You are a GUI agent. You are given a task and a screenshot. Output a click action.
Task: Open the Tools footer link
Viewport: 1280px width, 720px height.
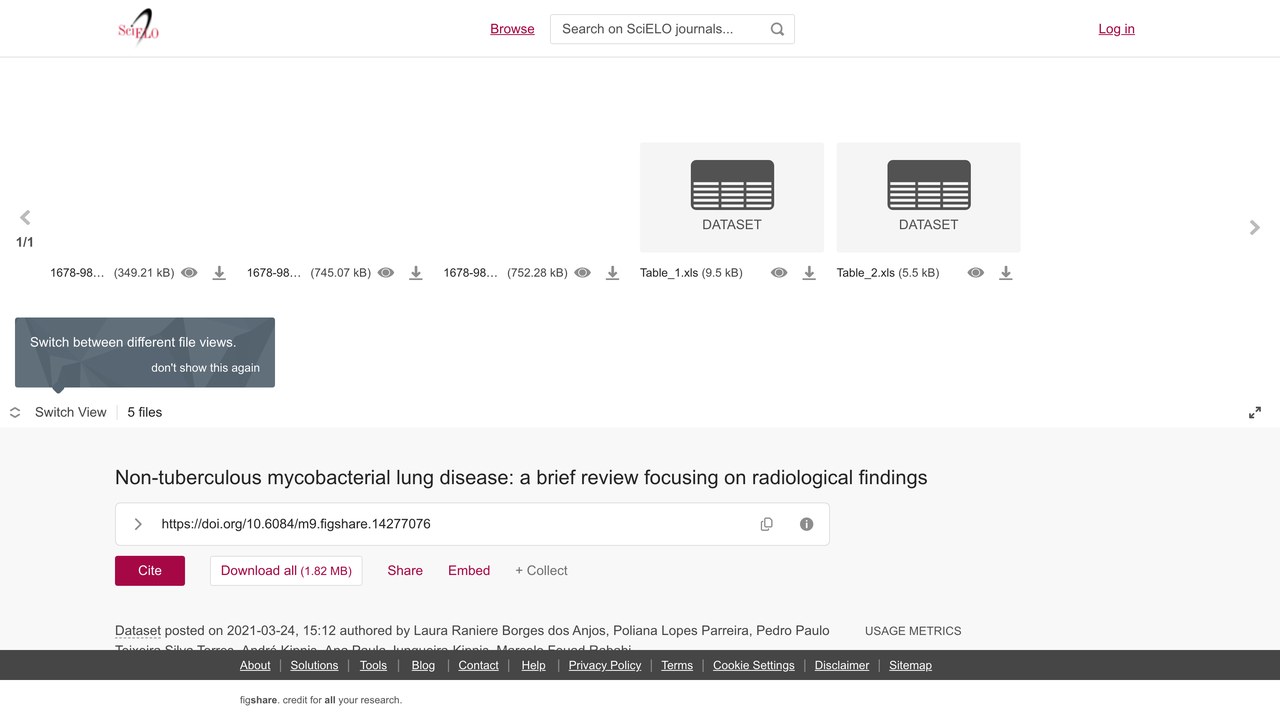tap(373, 666)
